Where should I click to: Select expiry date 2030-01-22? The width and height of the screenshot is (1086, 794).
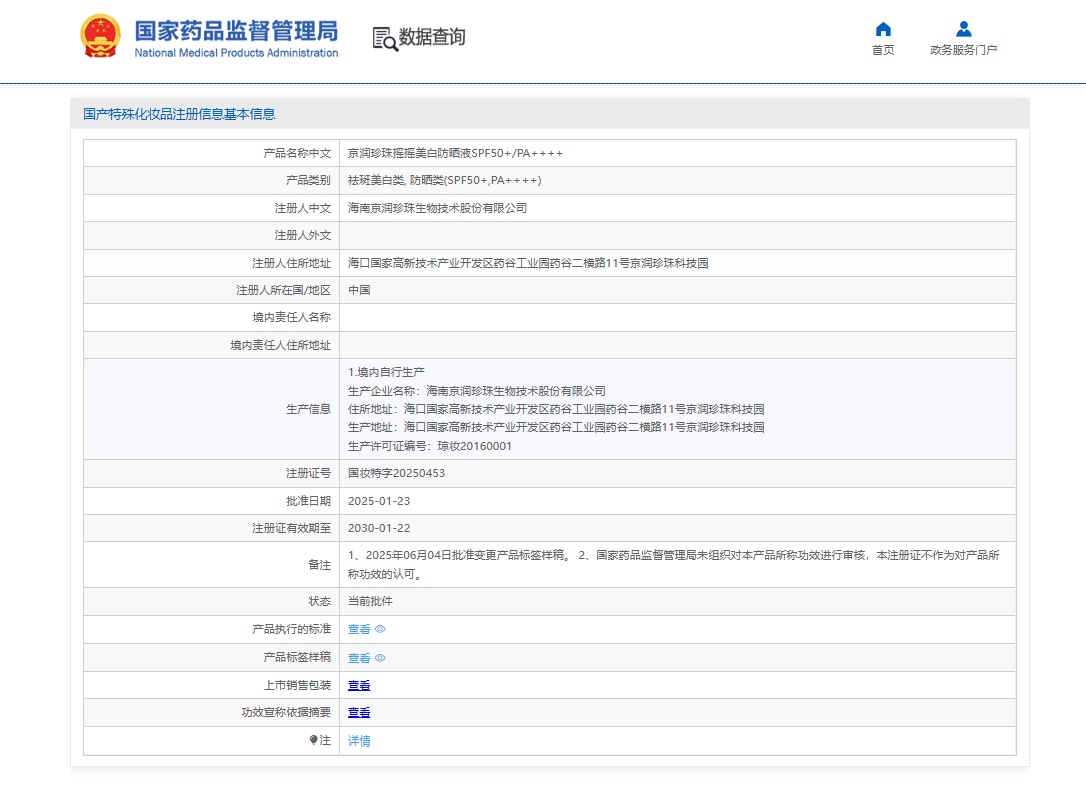379,528
